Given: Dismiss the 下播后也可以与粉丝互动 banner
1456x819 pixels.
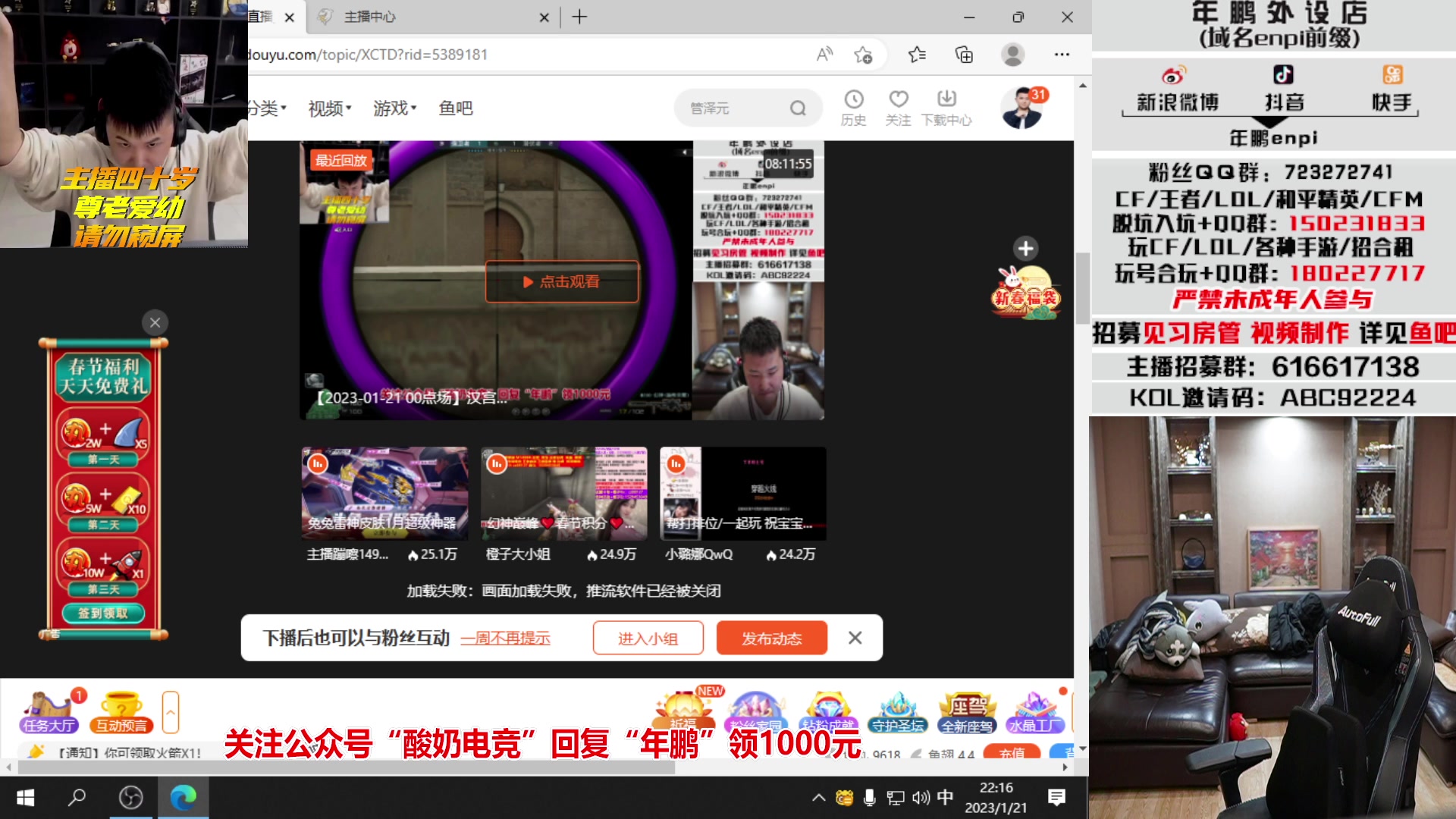Looking at the screenshot, I should click(855, 638).
